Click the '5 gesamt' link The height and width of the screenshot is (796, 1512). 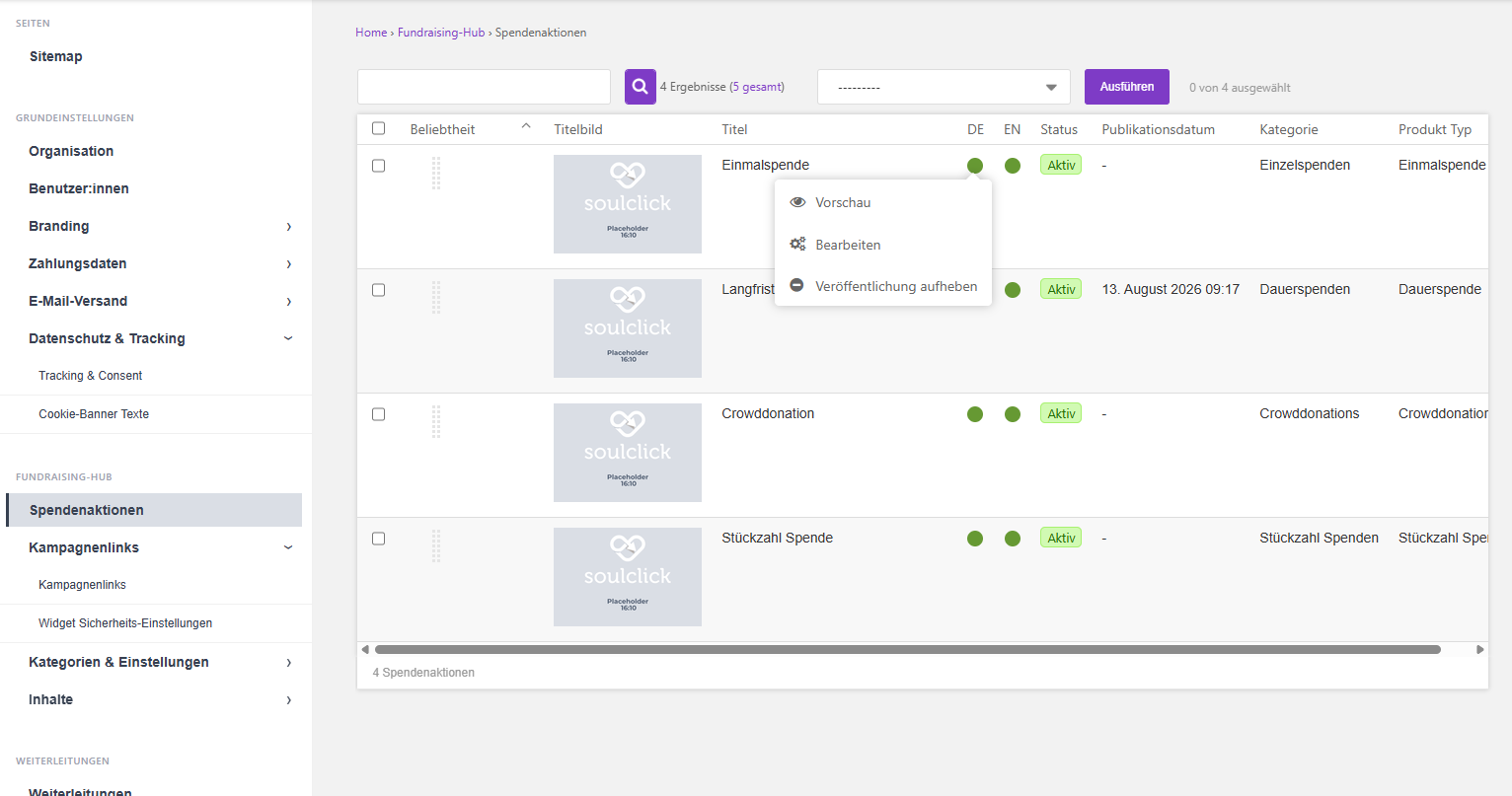pos(757,87)
